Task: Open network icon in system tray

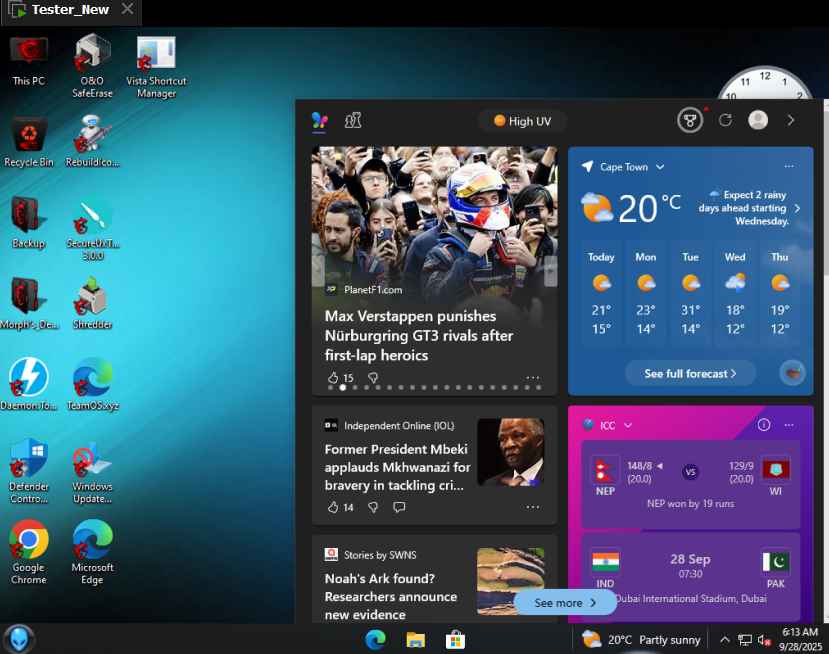Action: point(744,640)
